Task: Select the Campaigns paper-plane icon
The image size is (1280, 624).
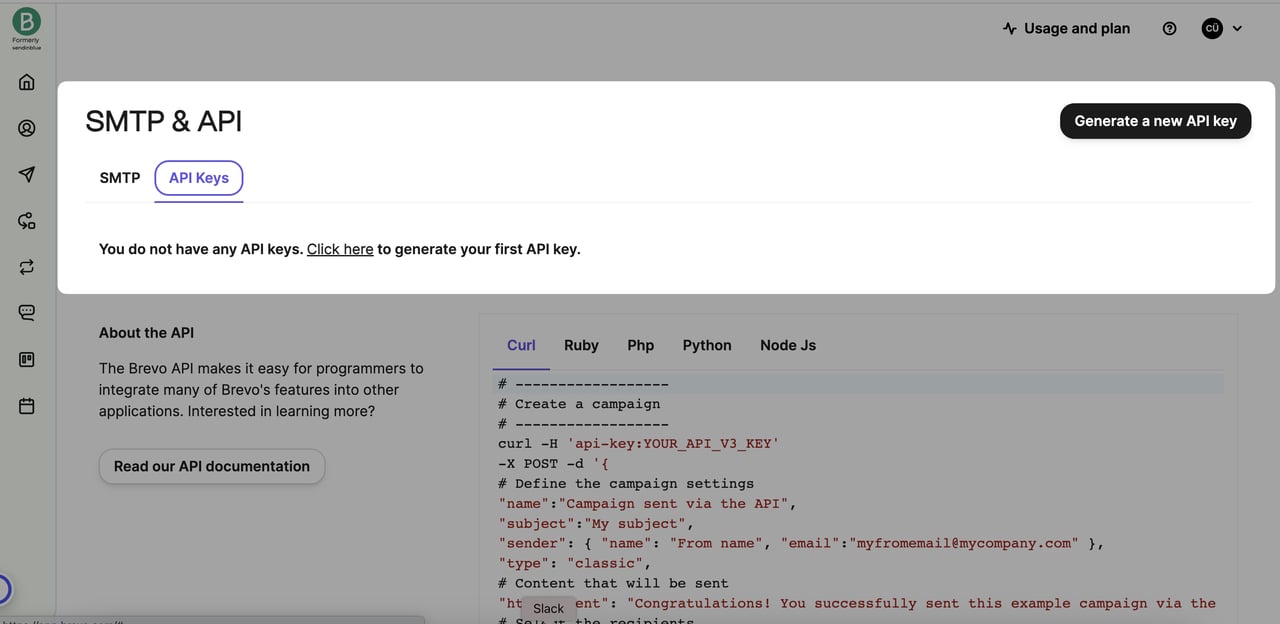Action: [26, 174]
